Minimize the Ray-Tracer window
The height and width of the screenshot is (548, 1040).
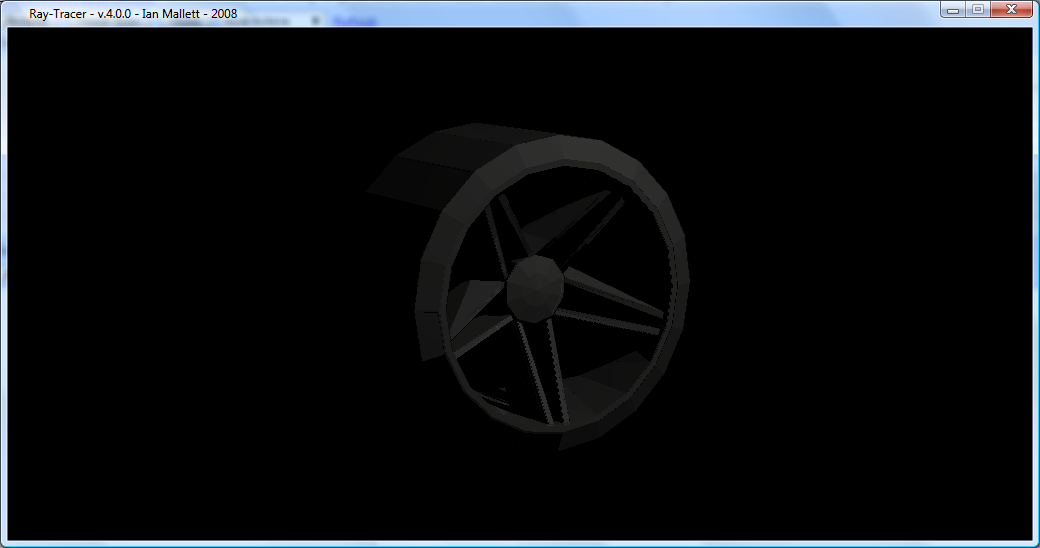[x=954, y=10]
